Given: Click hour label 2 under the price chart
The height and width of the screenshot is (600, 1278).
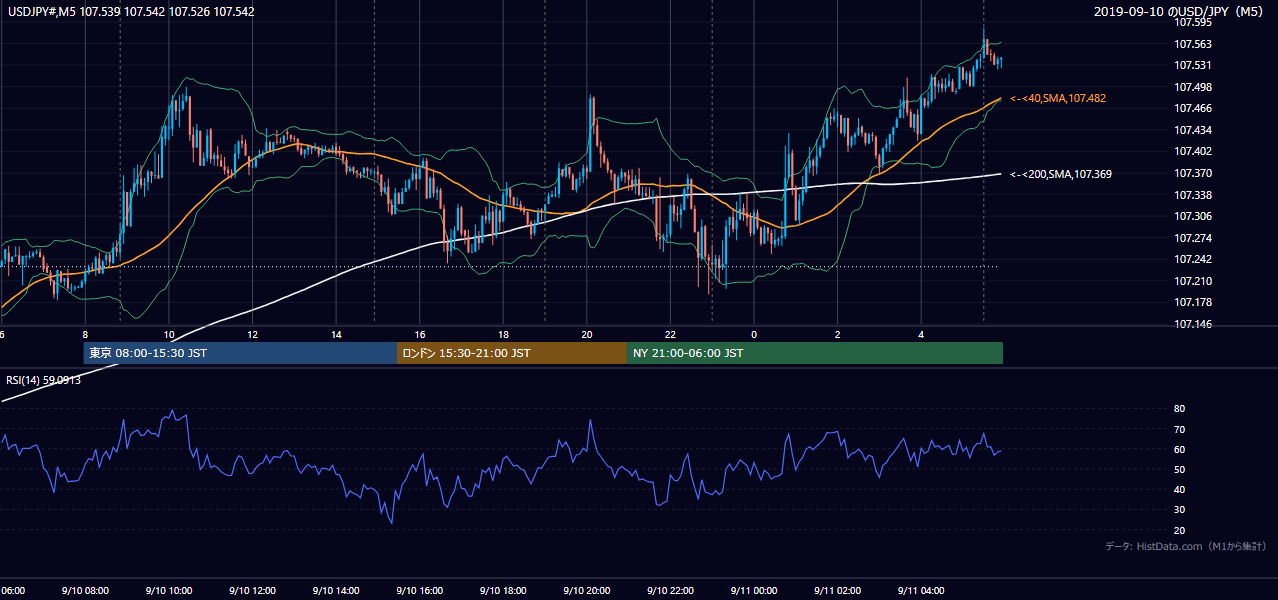Looking at the screenshot, I should coord(838,335).
